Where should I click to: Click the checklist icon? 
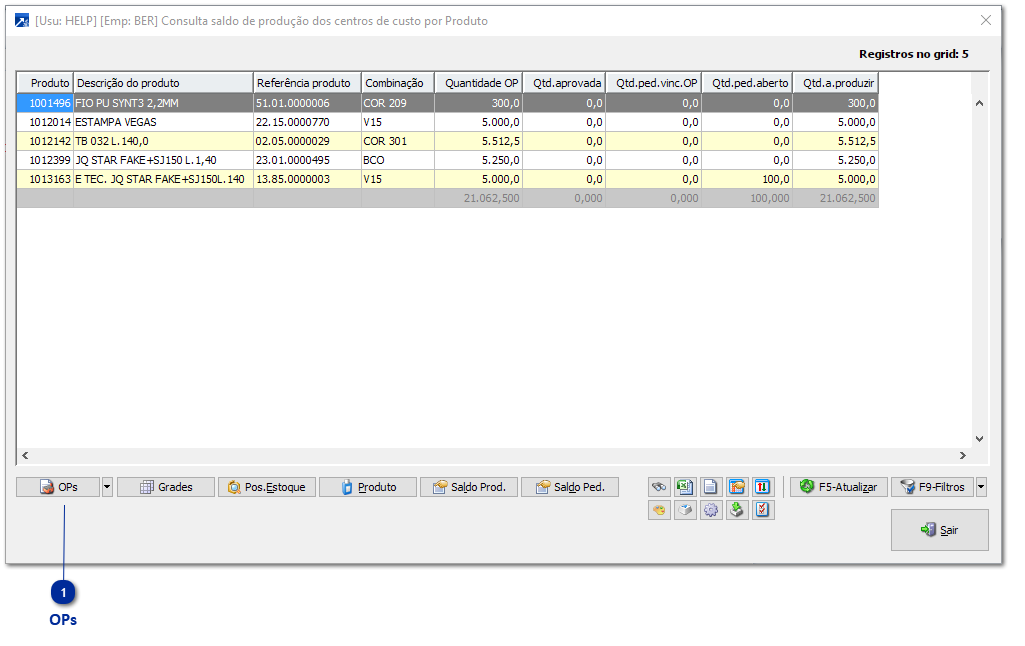click(x=763, y=510)
